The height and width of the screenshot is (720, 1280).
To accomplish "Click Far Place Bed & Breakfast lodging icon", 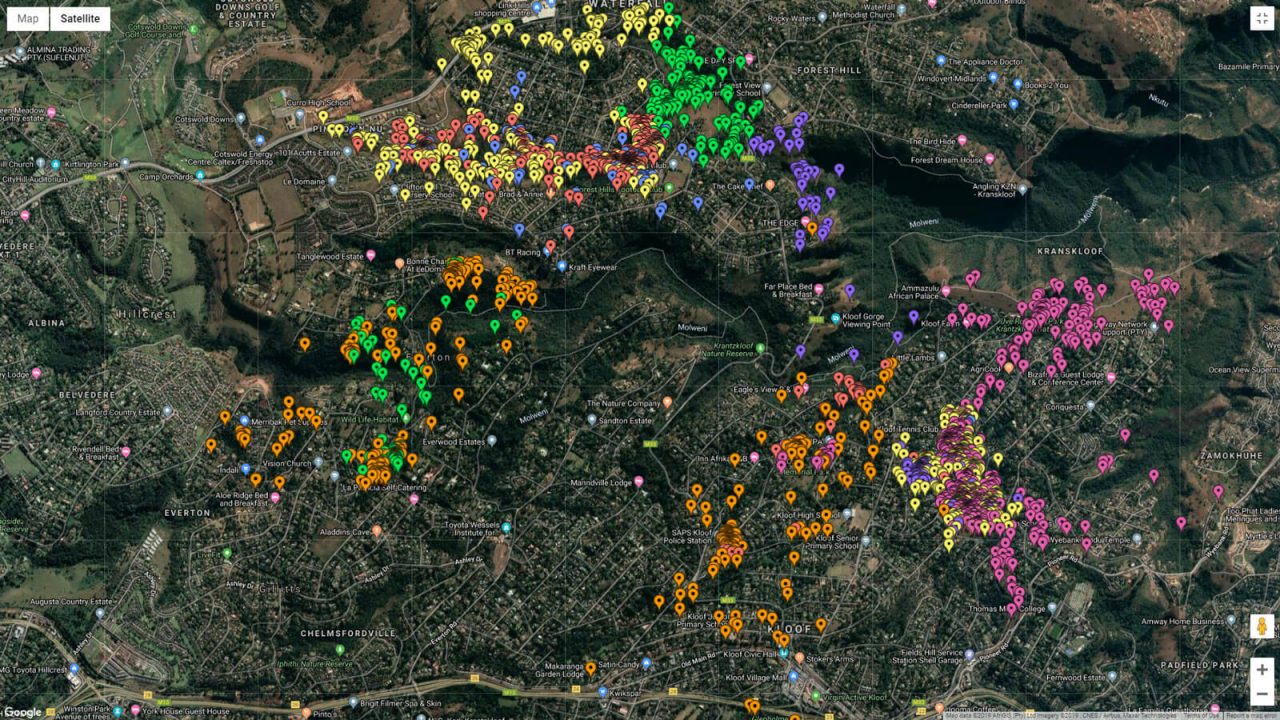I will point(819,289).
